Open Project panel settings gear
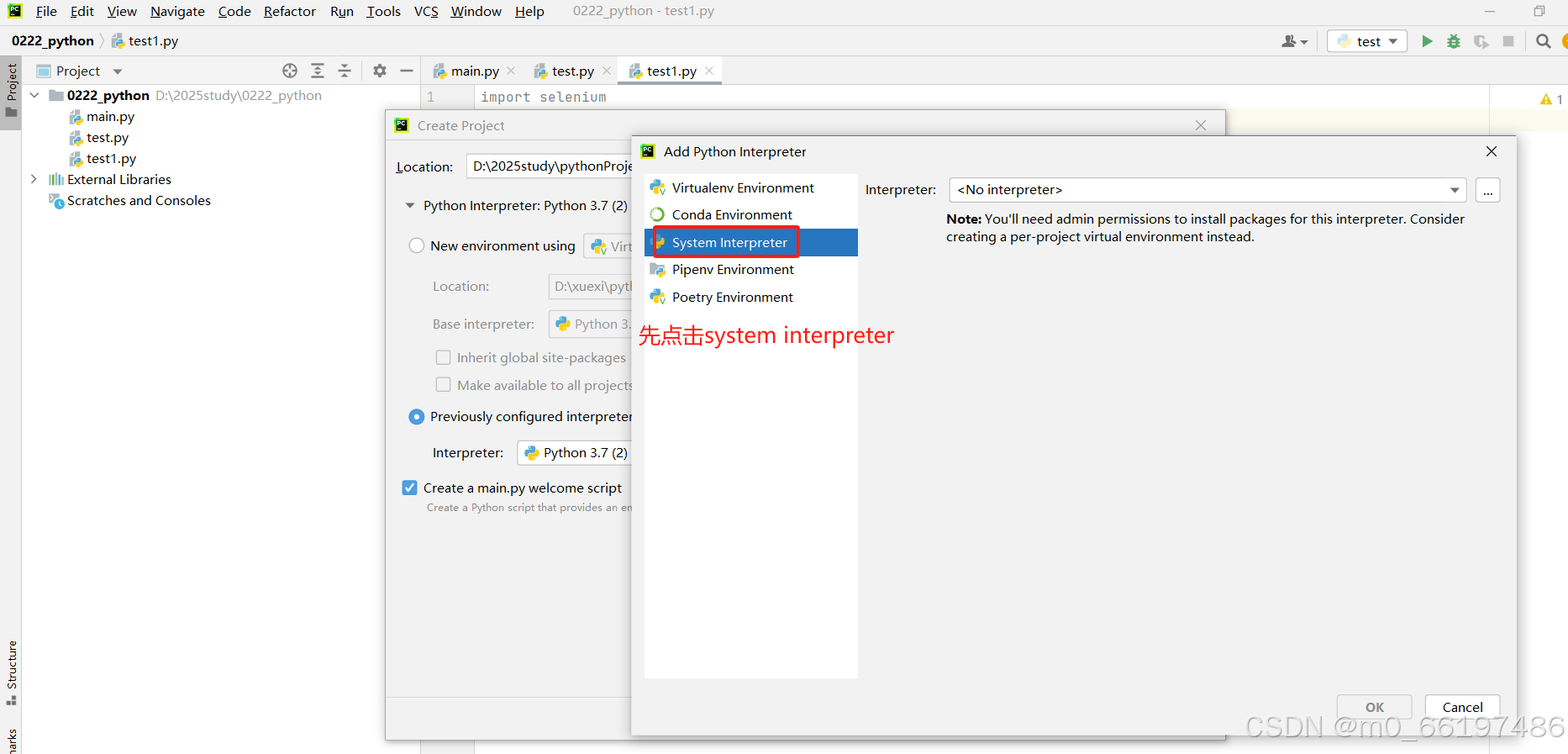The image size is (1568, 754). pyautogui.click(x=380, y=71)
